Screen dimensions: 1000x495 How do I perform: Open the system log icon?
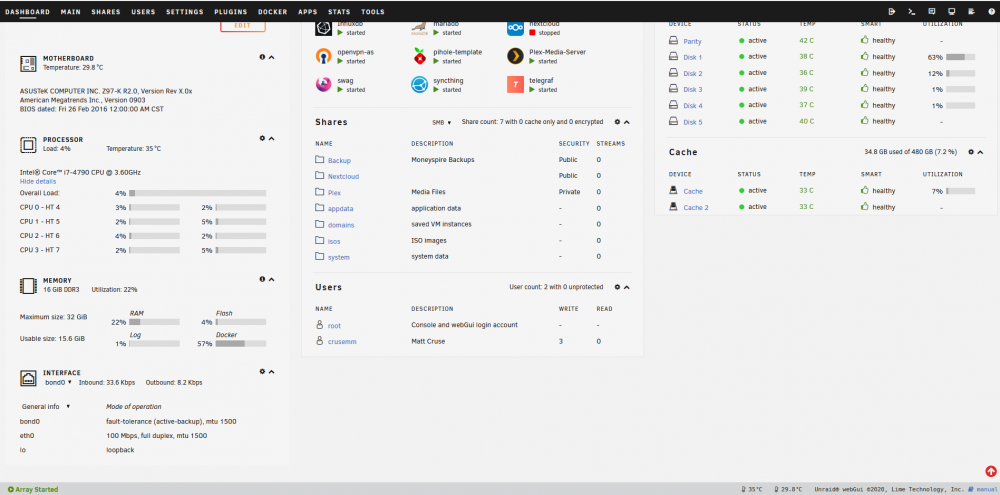pyautogui.click(x=971, y=11)
